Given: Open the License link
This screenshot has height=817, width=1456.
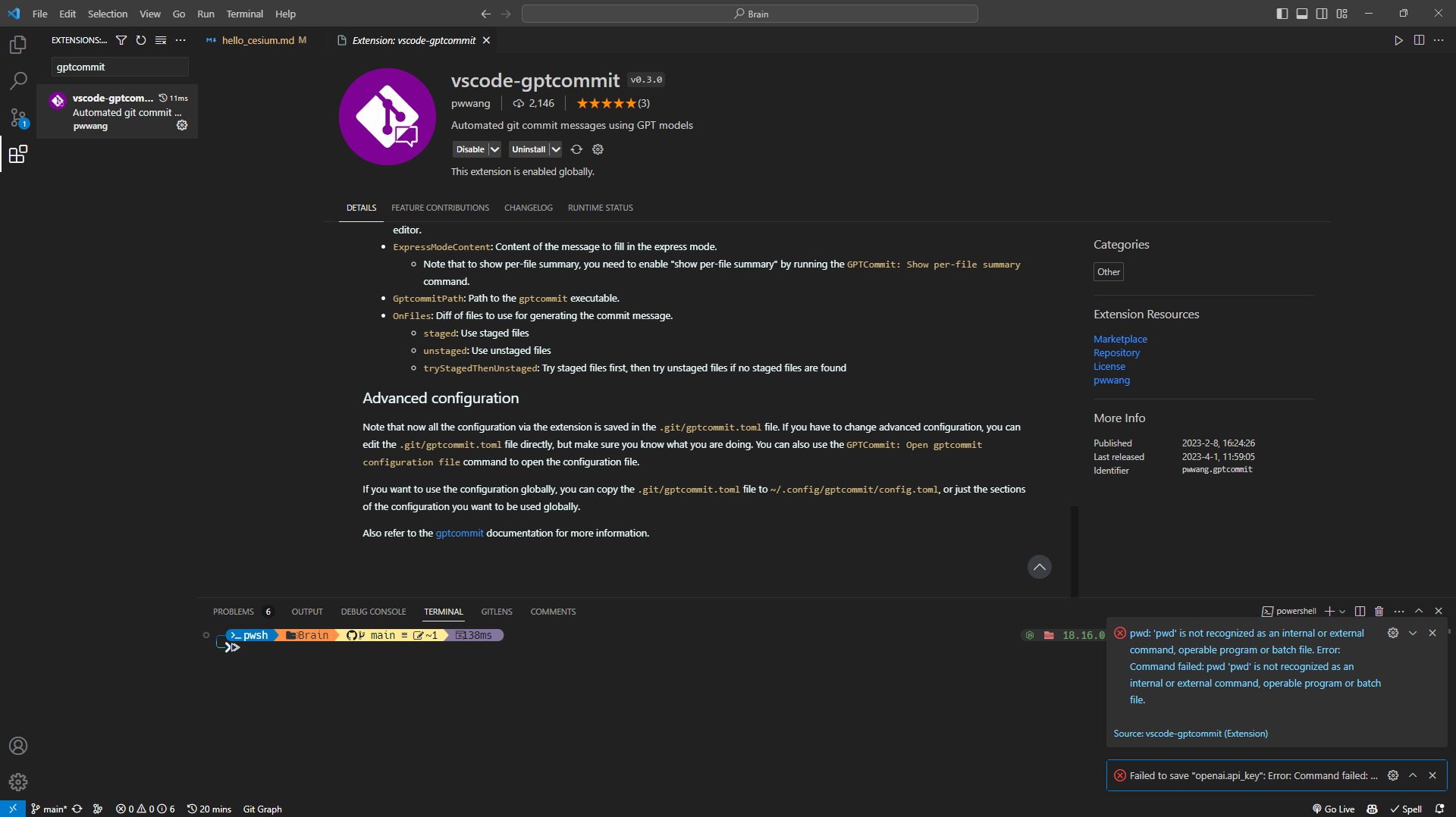Looking at the screenshot, I should point(1109,366).
